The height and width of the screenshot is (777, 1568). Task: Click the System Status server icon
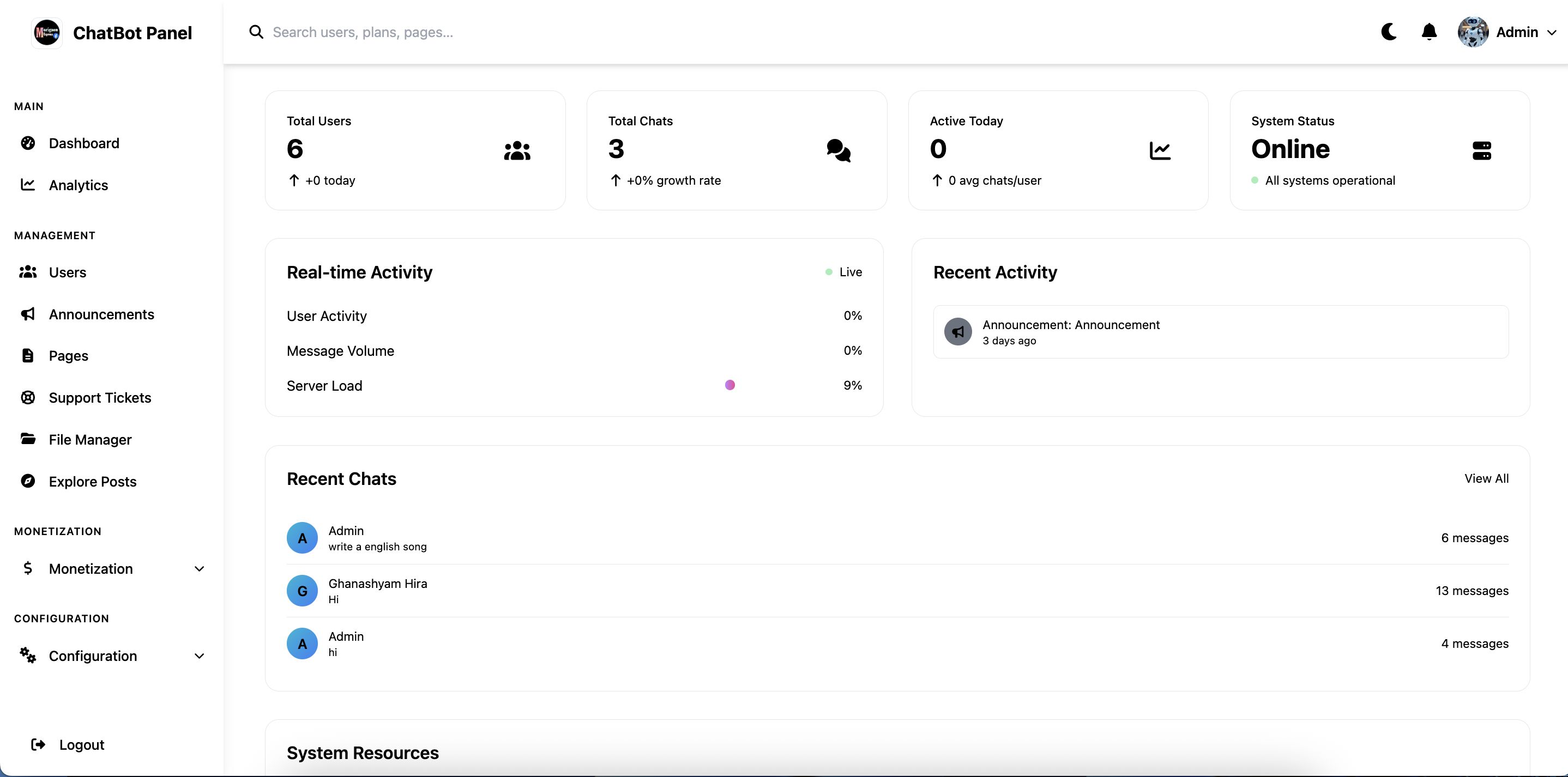click(1481, 150)
